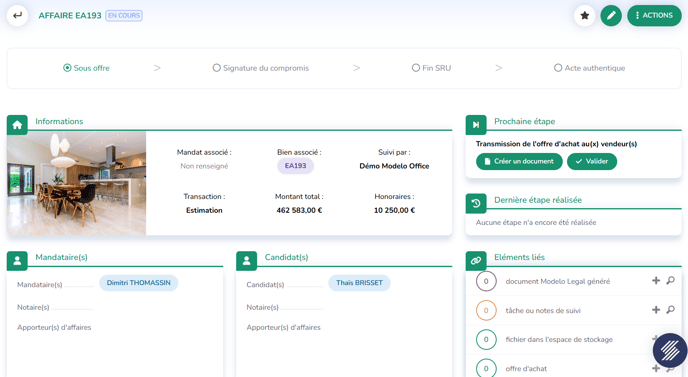Click the Informations home icon
The image size is (688, 377).
coord(17,125)
